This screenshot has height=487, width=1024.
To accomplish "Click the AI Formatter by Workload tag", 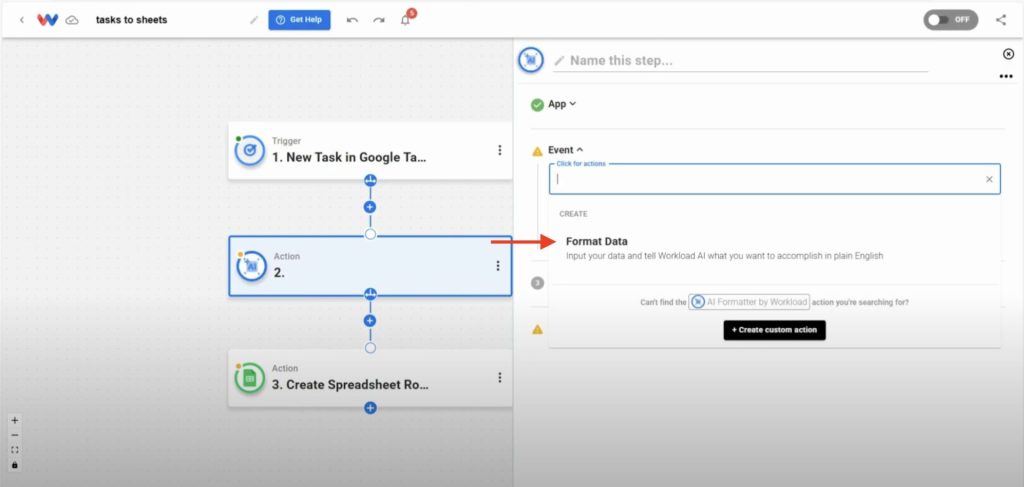I will point(749,302).
